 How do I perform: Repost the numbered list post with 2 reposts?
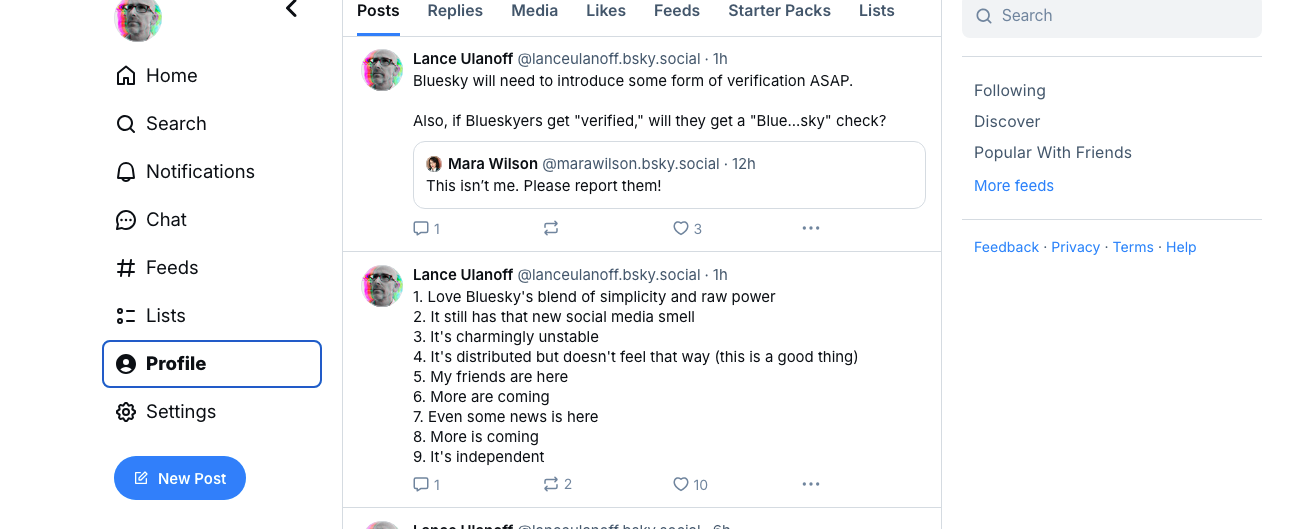coord(551,484)
